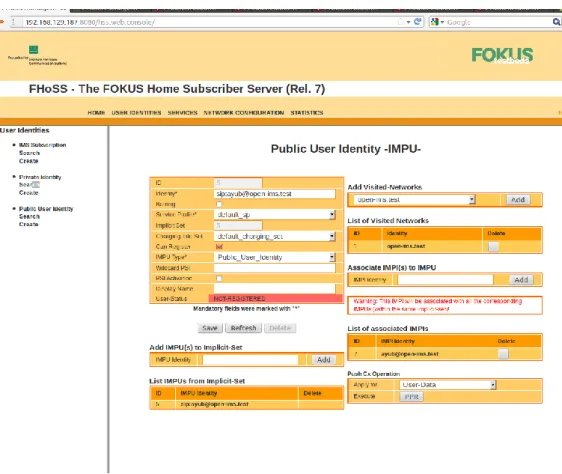562x474 pixels.
Task: Open the Service Profile dropdown
Action: [275, 215]
